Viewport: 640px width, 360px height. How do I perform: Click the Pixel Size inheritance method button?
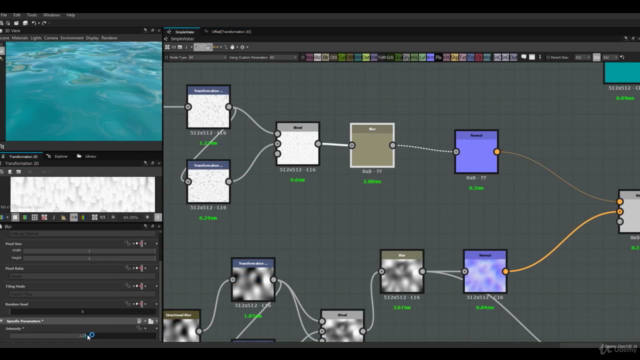(x=141, y=244)
